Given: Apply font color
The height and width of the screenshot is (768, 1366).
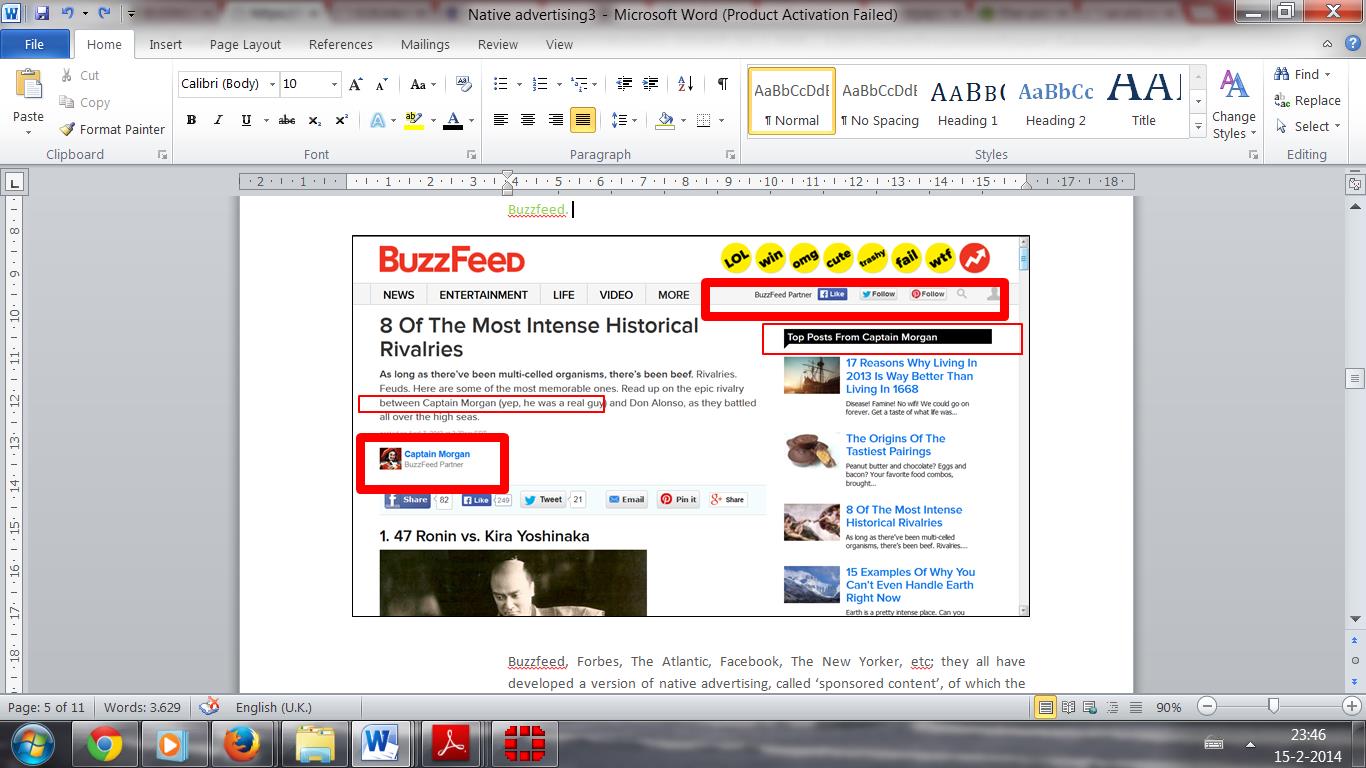Looking at the screenshot, I should click(x=452, y=120).
